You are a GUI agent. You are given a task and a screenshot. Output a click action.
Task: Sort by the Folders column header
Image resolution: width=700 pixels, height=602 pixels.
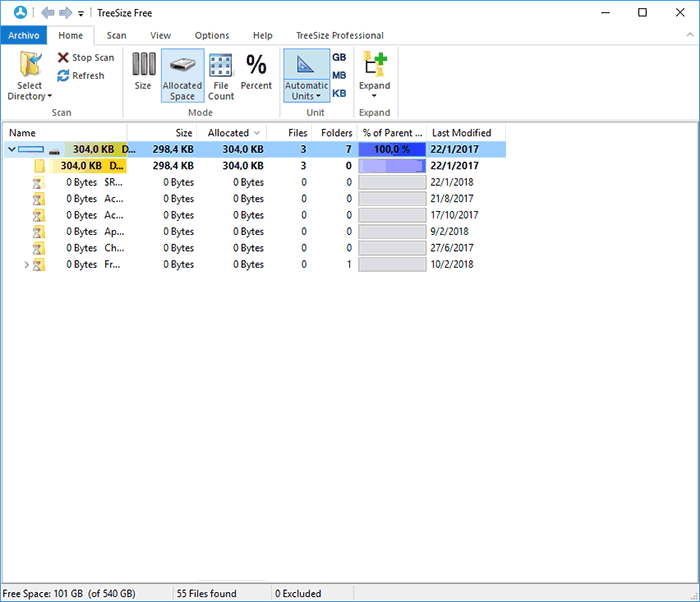coord(334,133)
